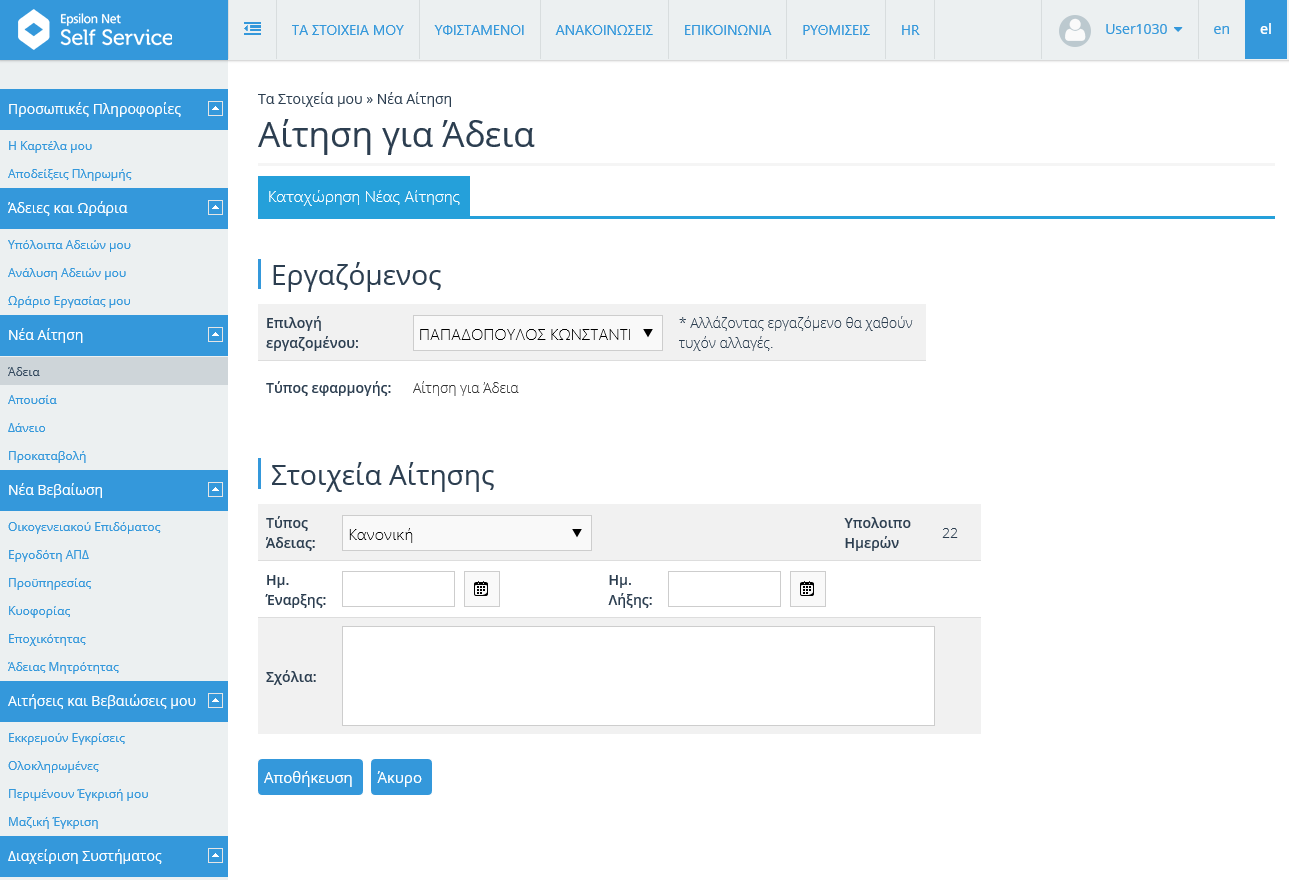Viewport: 1289px width, 880px height.
Task: Open calendar picker for Ημ. Έναρξης
Action: (x=482, y=589)
